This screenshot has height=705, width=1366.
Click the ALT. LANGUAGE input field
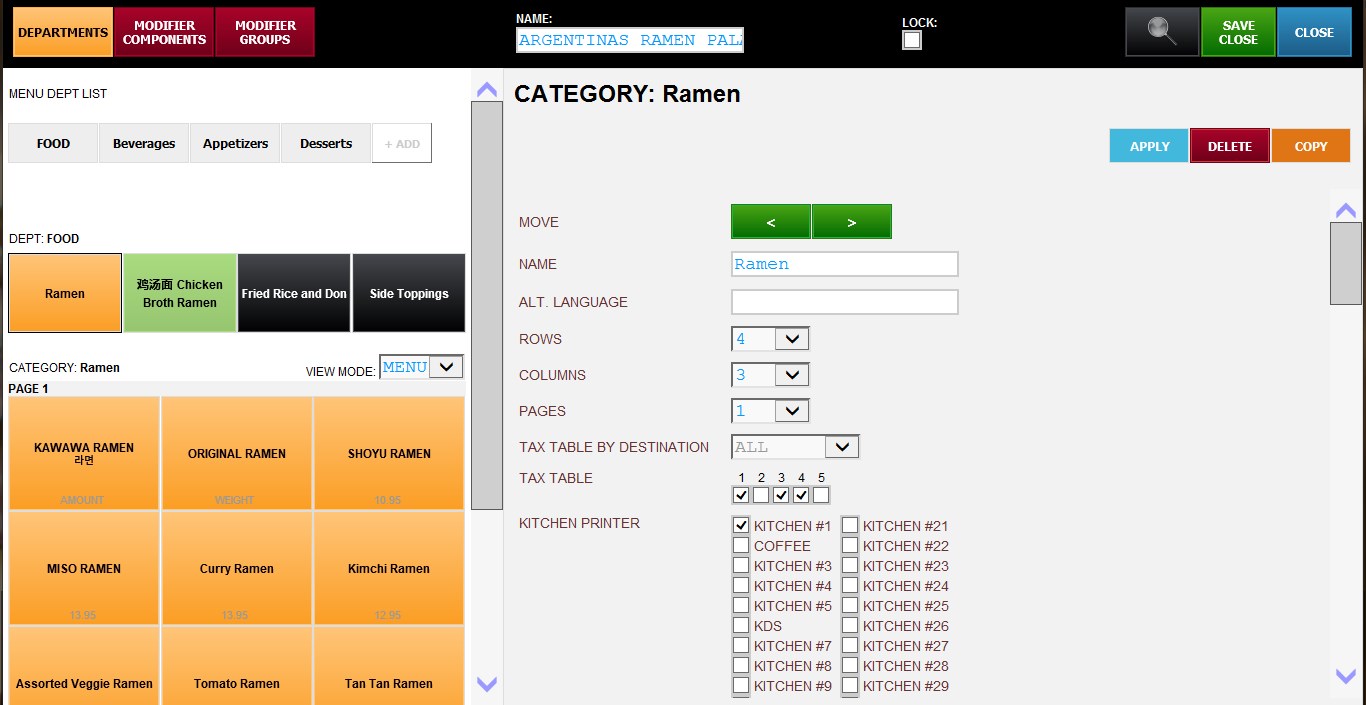845,302
